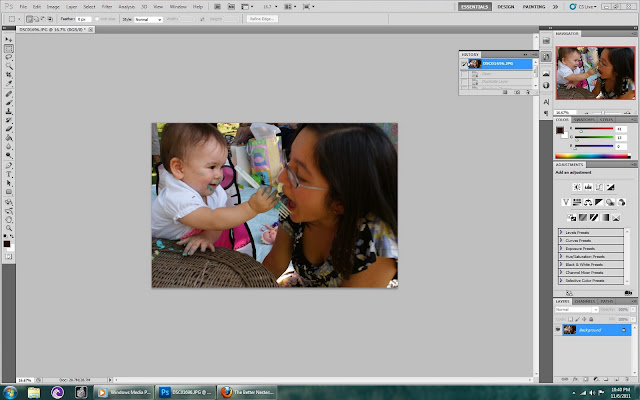The height and width of the screenshot is (400, 640).
Task: Select the Type tool in toolbar
Action: click(x=9, y=174)
